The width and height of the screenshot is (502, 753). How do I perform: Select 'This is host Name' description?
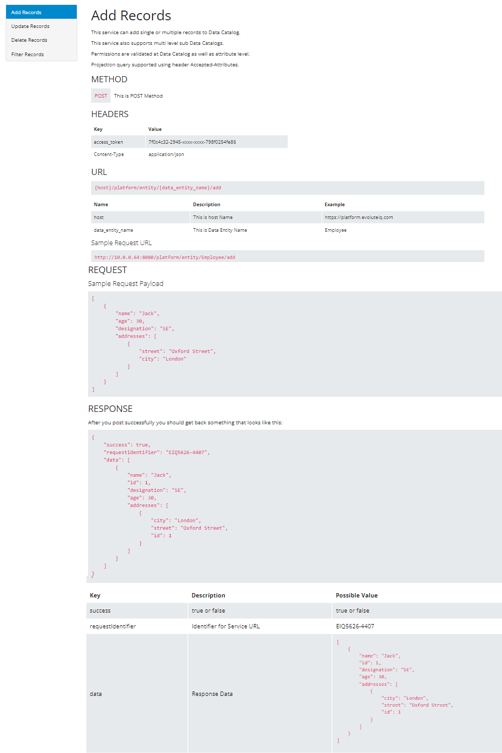[x=213, y=217]
